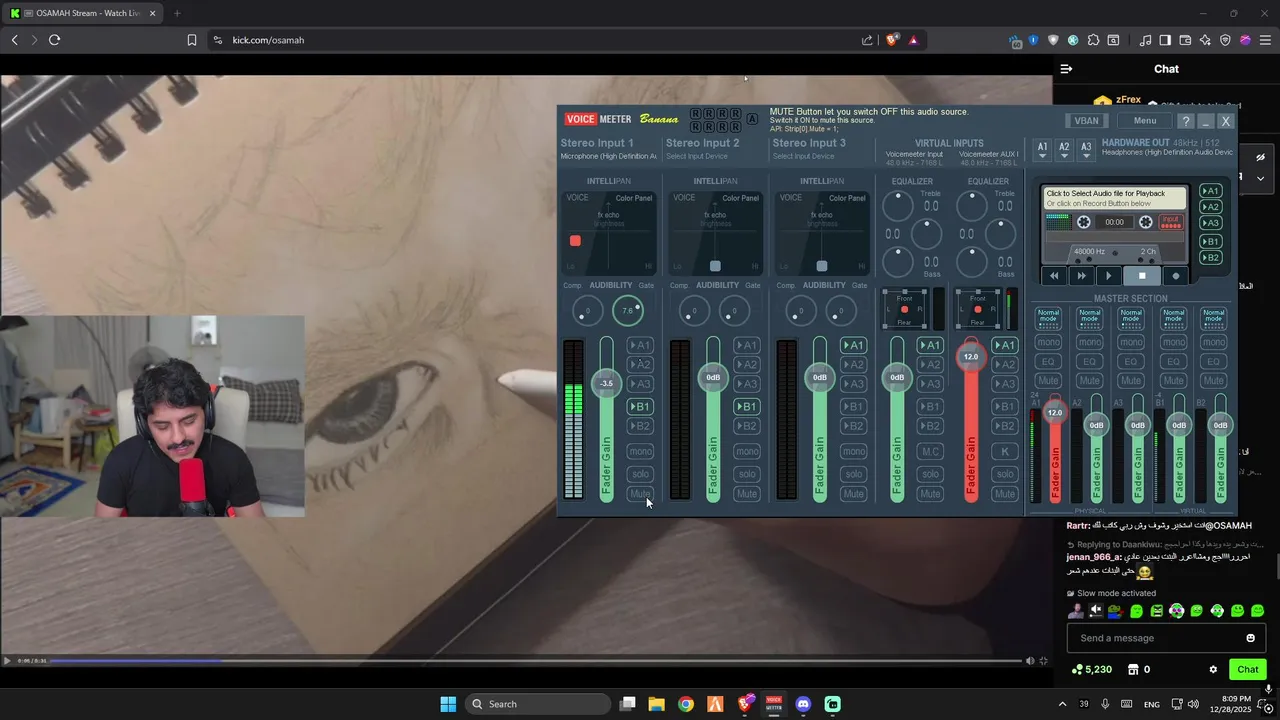Route cassette playback to B1
Image resolution: width=1280 pixels, height=720 pixels.
pyautogui.click(x=1210, y=241)
